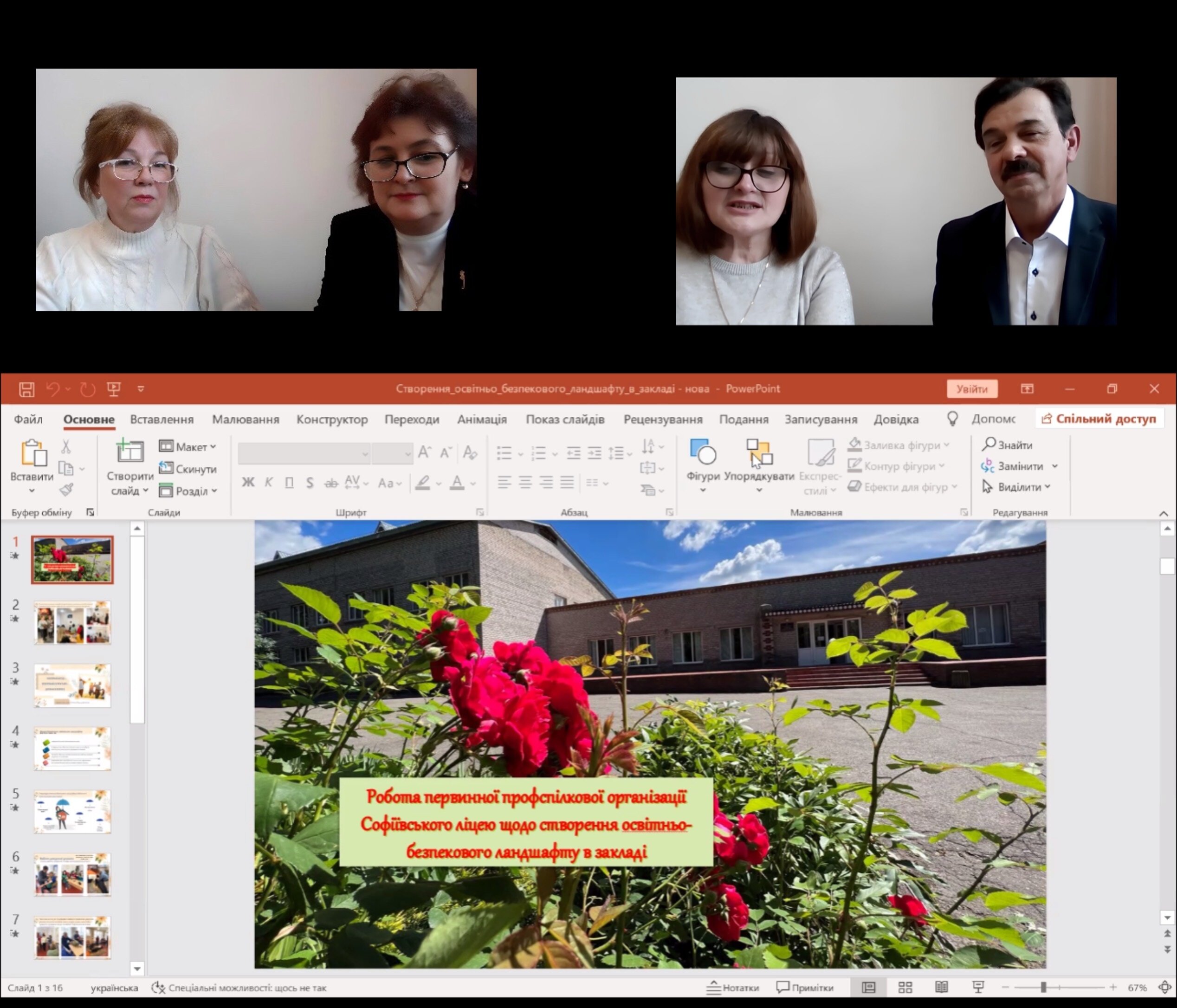Open the Анімація ribbon tab
Screen dimensions: 1177x1008
[482, 419]
